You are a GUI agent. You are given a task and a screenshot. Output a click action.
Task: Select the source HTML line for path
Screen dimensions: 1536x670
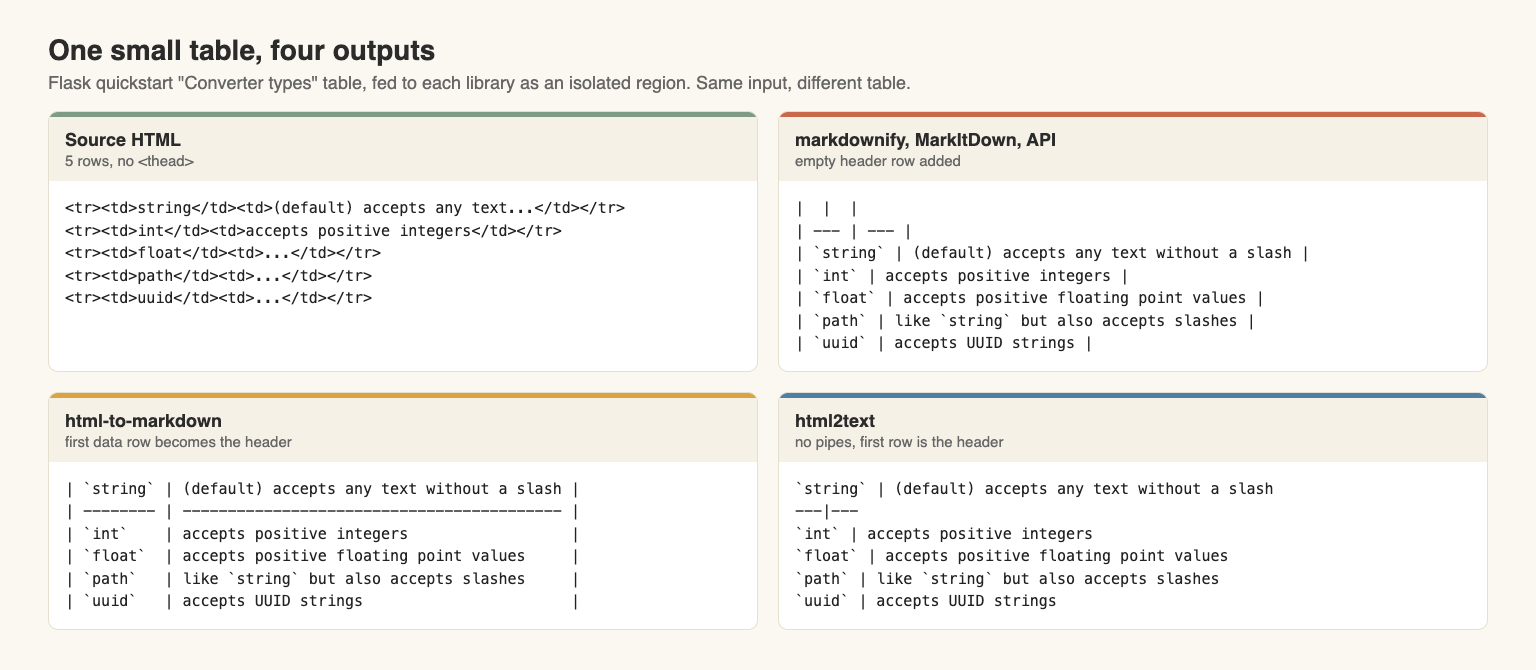coord(219,275)
